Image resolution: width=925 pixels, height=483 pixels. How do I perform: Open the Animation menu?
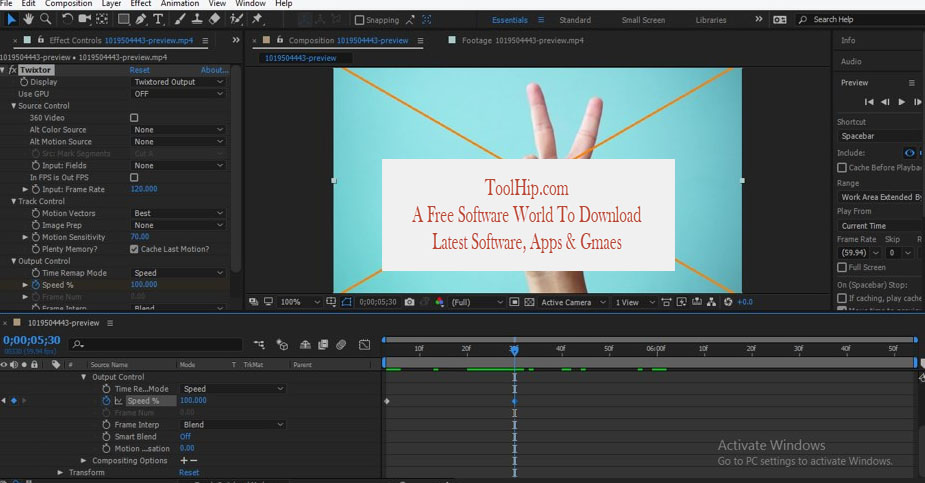[180, 4]
